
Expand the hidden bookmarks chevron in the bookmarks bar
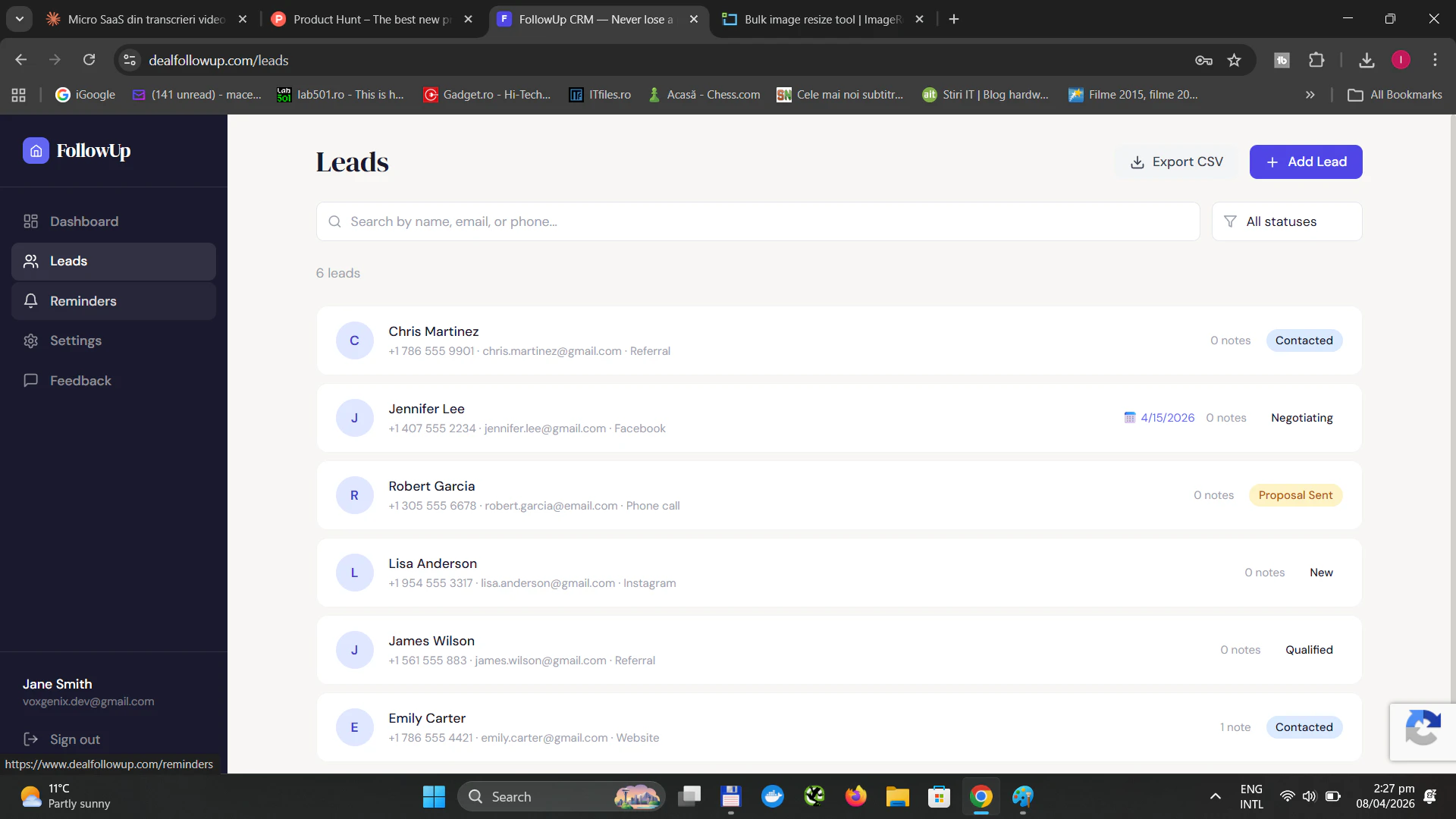(x=1310, y=94)
